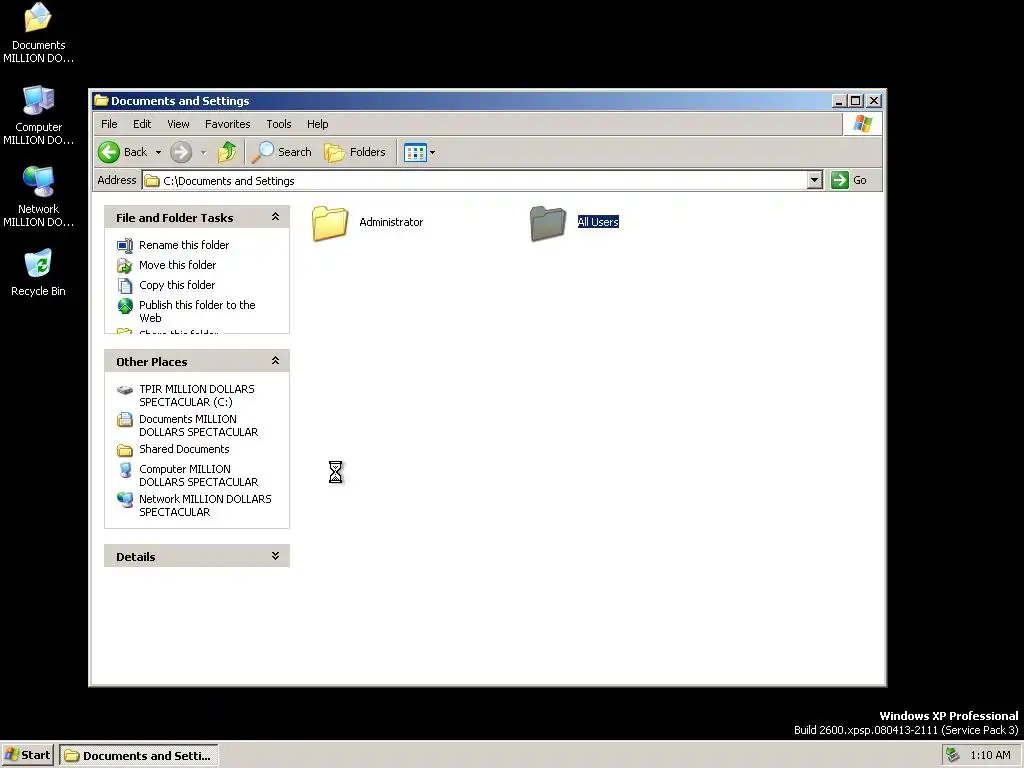The image size is (1024, 768).
Task: Click Publish this folder to the Web
Action: [197, 312]
